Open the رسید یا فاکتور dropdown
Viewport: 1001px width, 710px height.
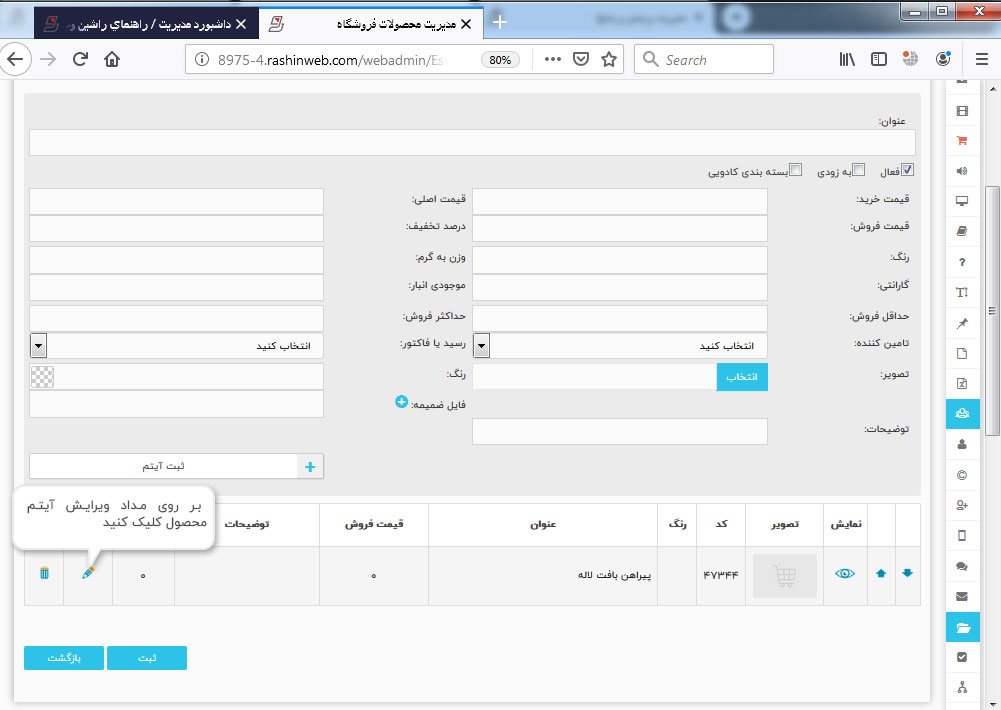coord(177,345)
